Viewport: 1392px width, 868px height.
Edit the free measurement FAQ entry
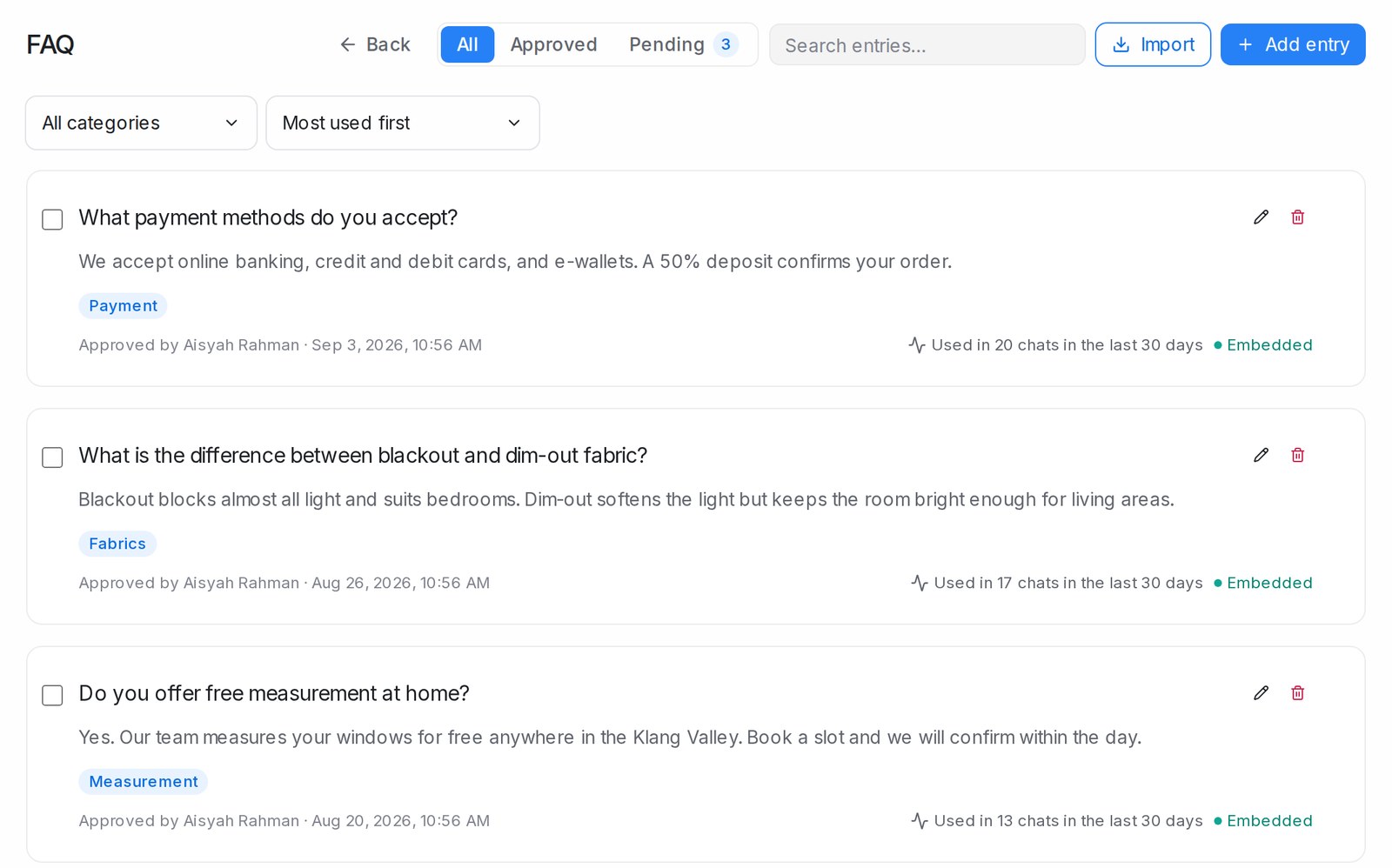(x=1261, y=693)
